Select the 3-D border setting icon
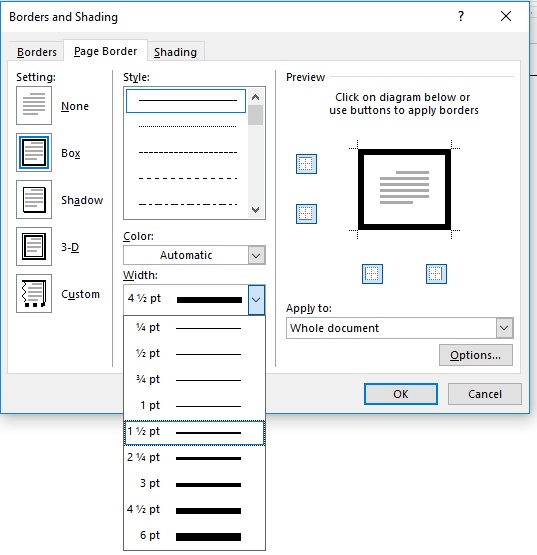The height and width of the screenshot is (555, 537). tap(34, 246)
